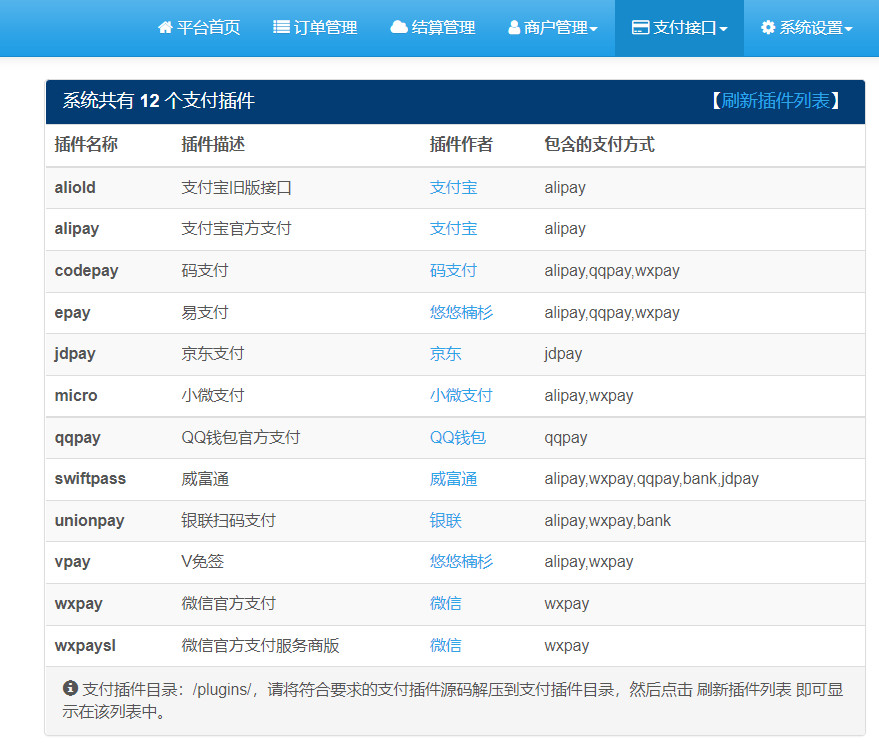
Task: Select the swiftpass plugin name
Action: tap(90, 479)
